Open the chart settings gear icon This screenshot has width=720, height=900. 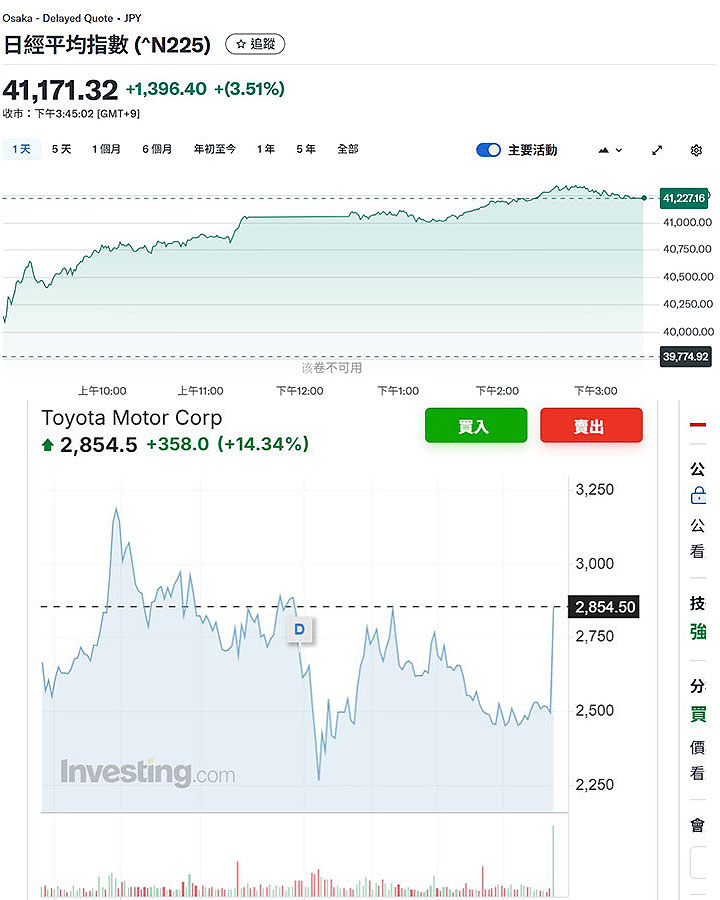696,150
